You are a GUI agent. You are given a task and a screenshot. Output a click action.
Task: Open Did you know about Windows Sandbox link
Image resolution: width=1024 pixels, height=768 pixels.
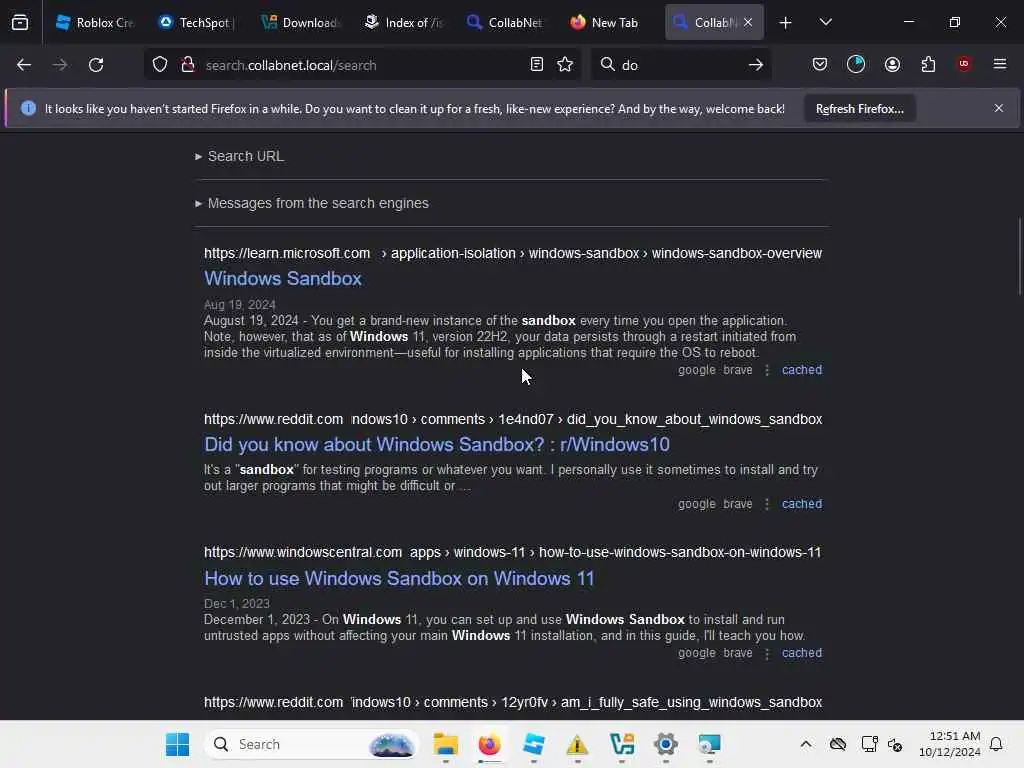click(437, 444)
